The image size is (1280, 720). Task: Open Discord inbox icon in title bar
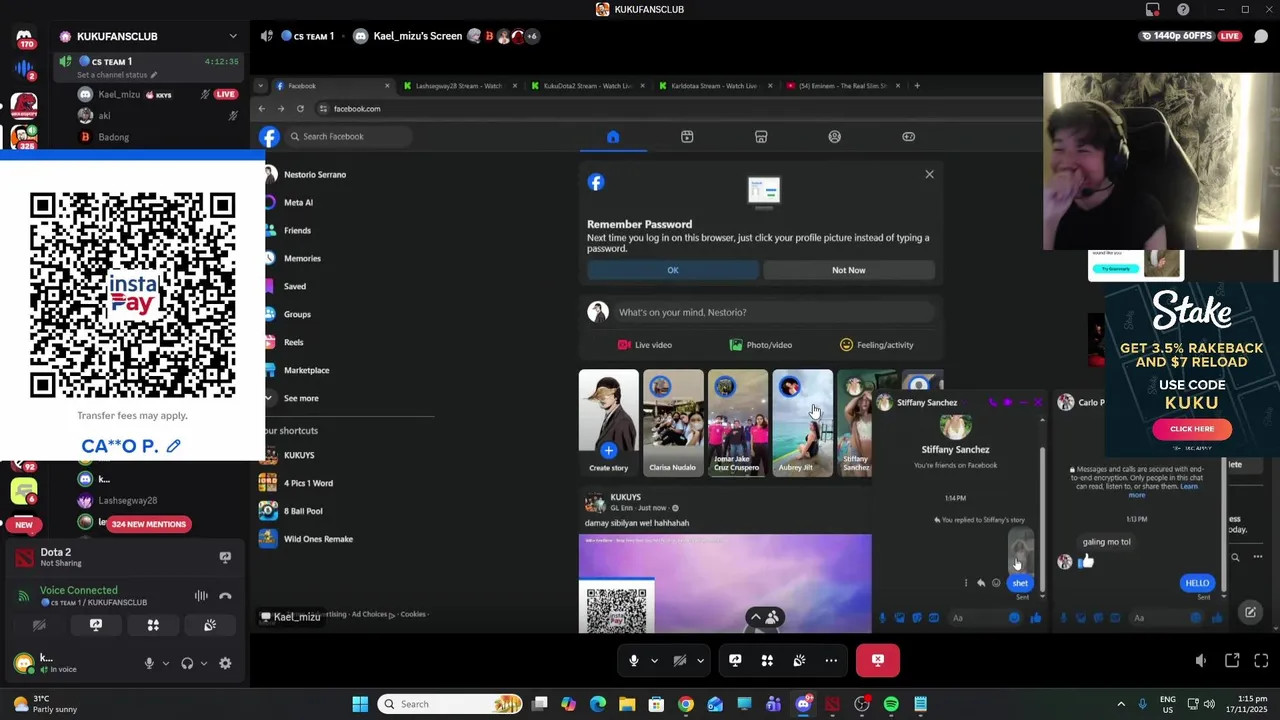point(1153,9)
